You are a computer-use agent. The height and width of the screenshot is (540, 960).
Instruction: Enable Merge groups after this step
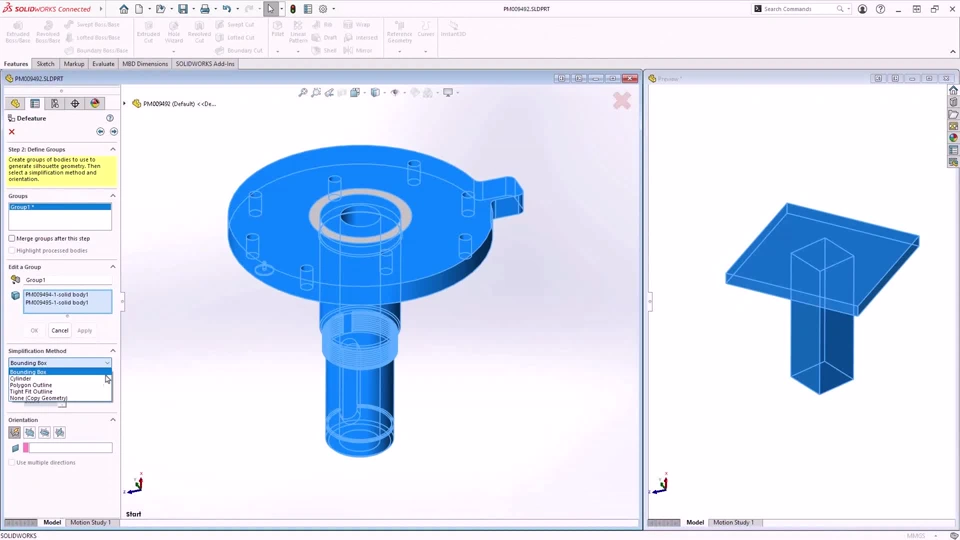click(12, 238)
